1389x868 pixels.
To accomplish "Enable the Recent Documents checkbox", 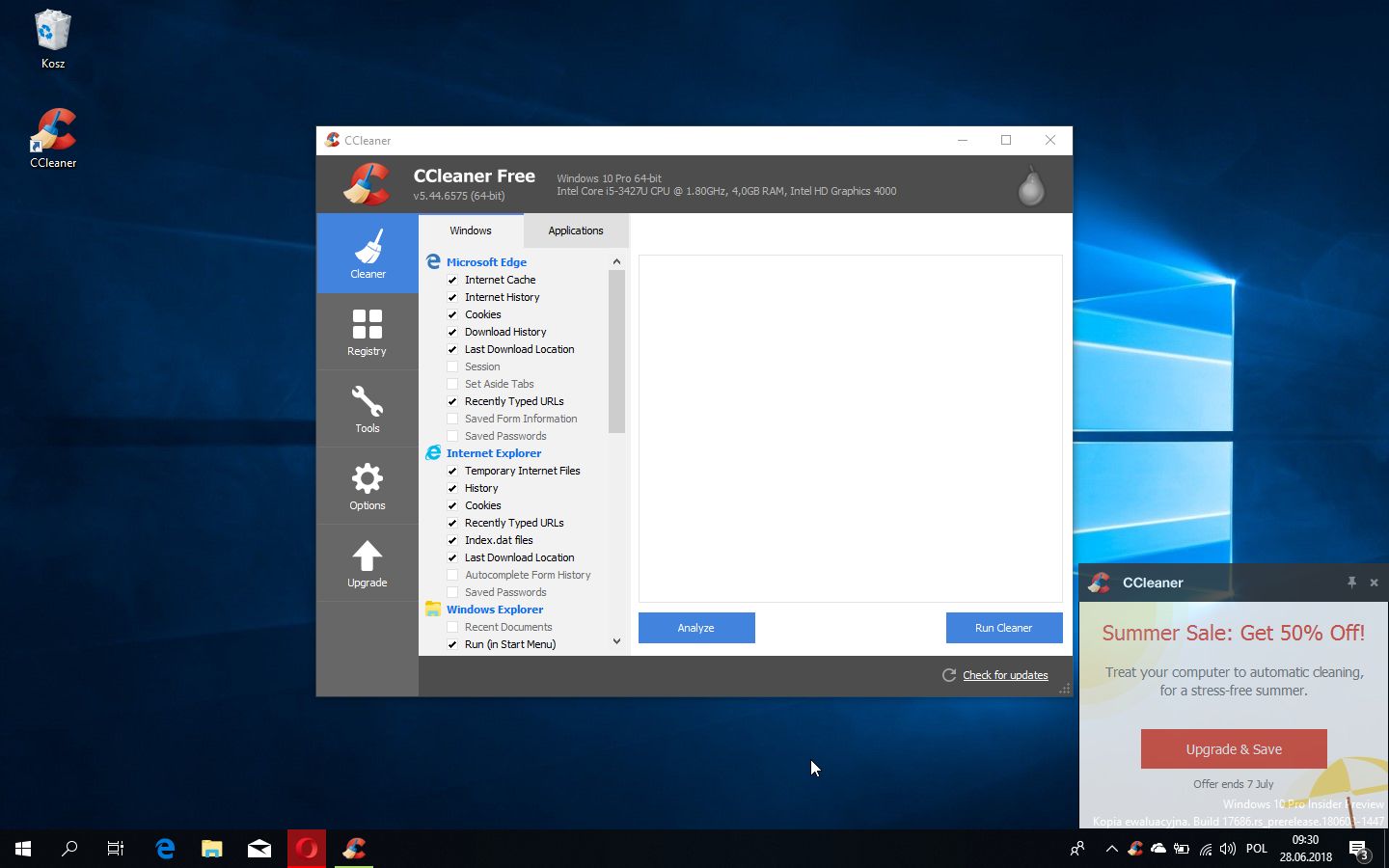I will (x=452, y=627).
